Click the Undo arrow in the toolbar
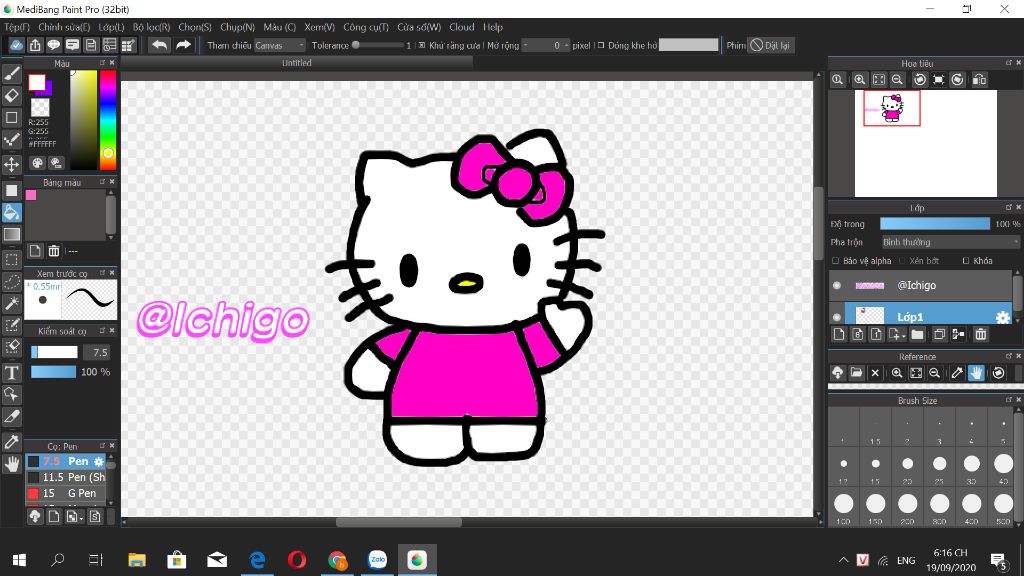 (159, 45)
